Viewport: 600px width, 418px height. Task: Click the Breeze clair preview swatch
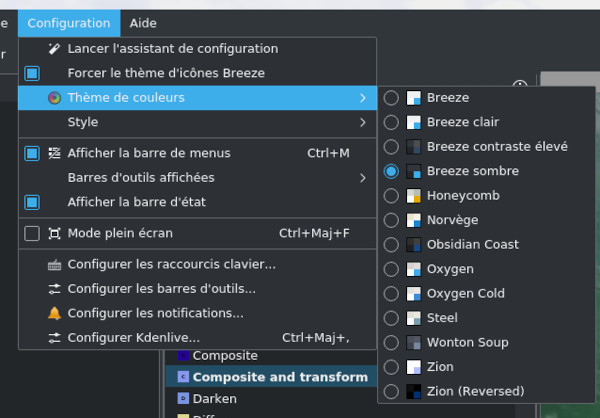(x=414, y=122)
